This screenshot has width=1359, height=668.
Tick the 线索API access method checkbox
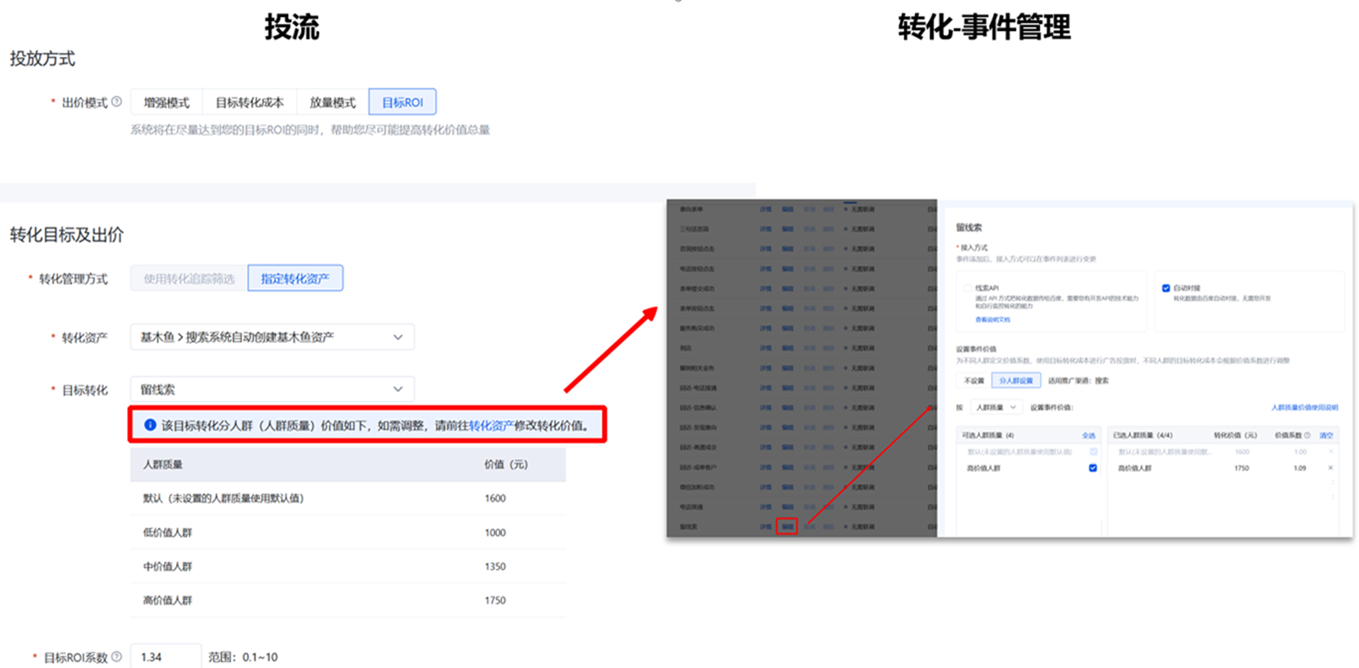tap(966, 288)
